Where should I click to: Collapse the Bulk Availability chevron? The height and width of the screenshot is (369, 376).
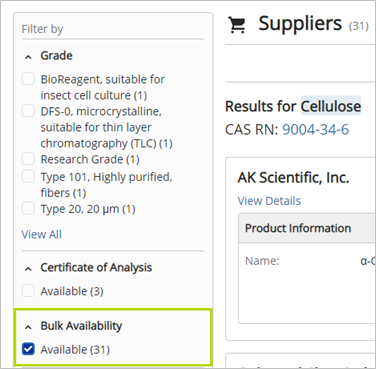(x=28, y=327)
